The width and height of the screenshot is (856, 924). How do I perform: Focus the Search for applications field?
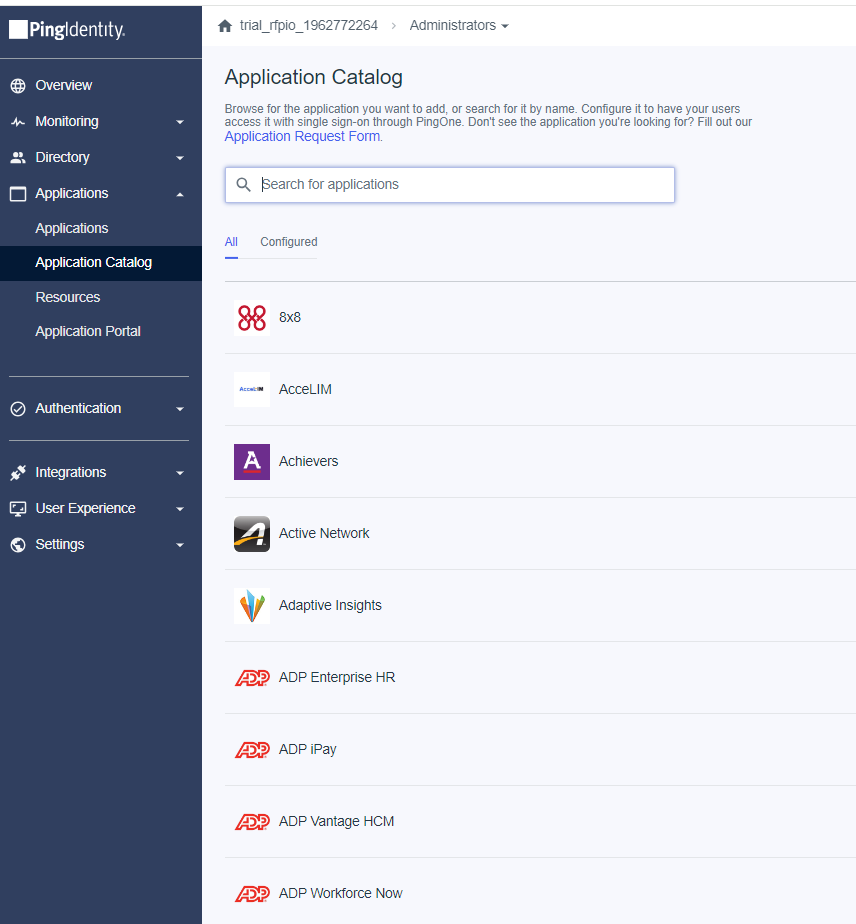[450, 185]
